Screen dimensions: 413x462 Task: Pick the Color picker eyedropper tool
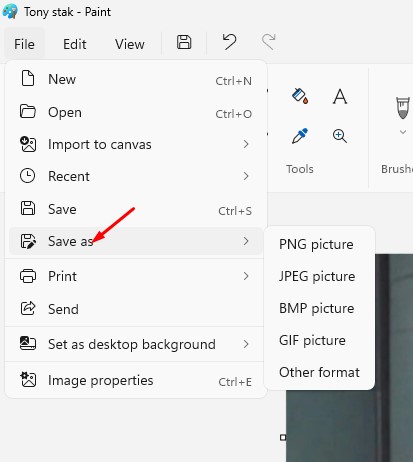pos(300,136)
